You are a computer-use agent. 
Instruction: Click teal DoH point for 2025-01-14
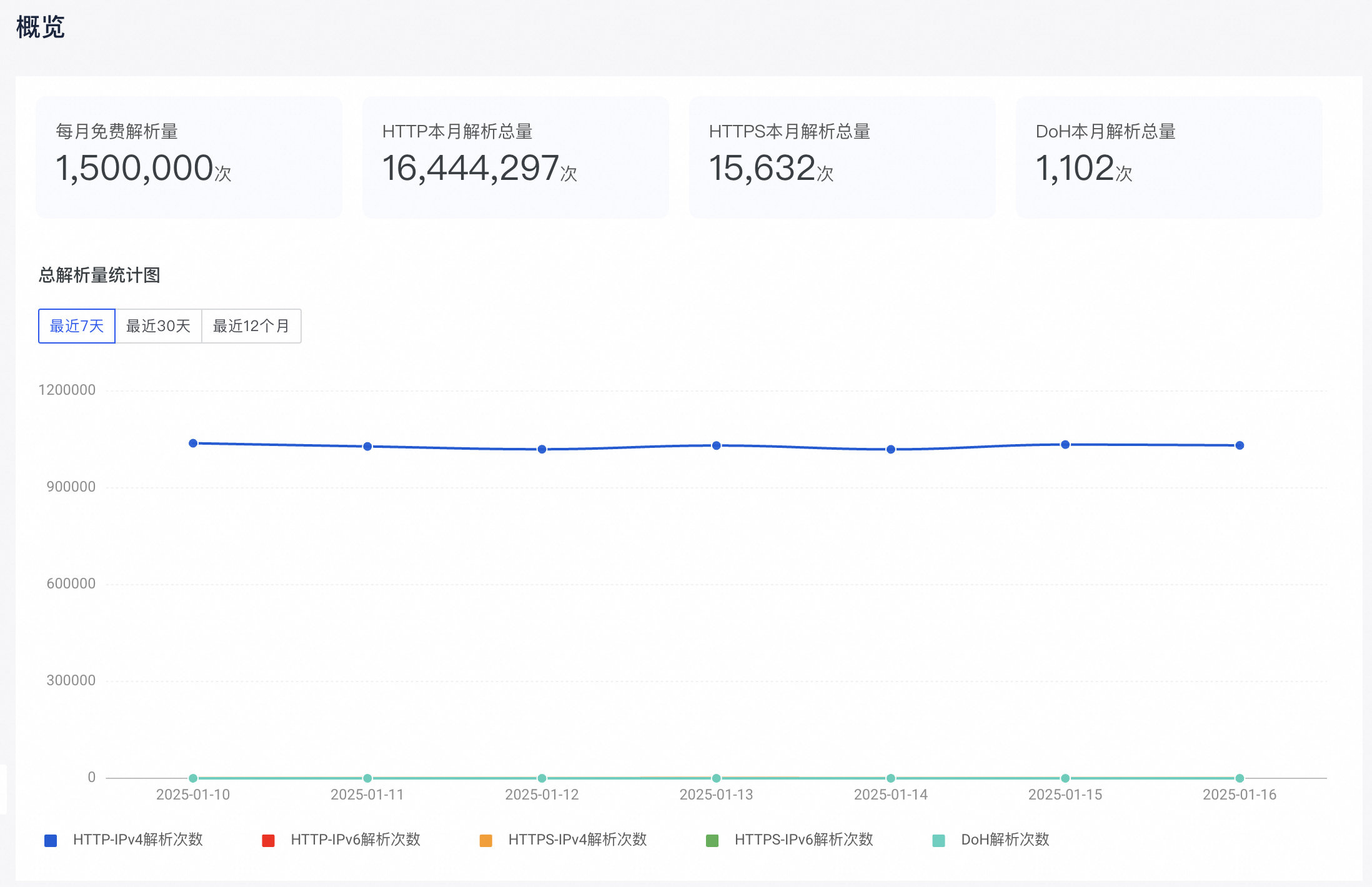coord(891,778)
